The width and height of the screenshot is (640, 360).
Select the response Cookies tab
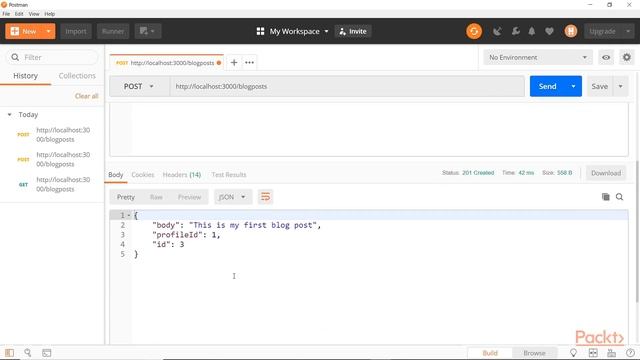[x=143, y=175]
